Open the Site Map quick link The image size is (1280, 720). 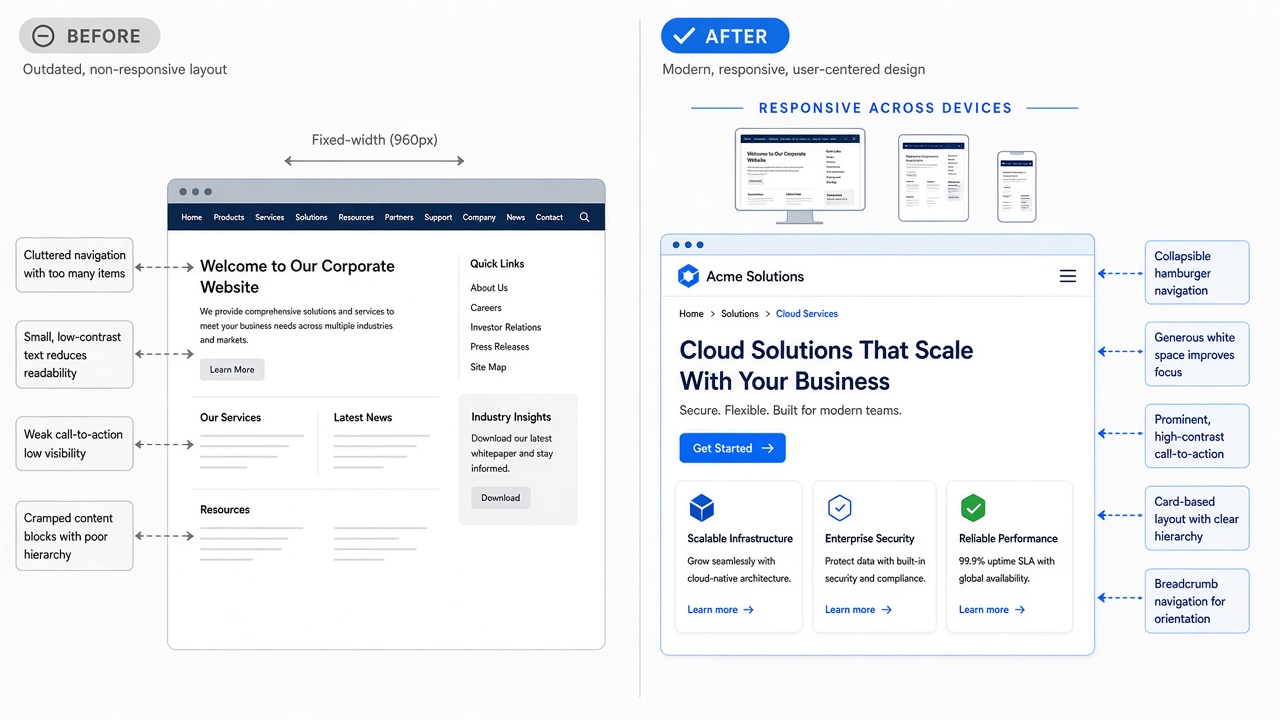(488, 367)
